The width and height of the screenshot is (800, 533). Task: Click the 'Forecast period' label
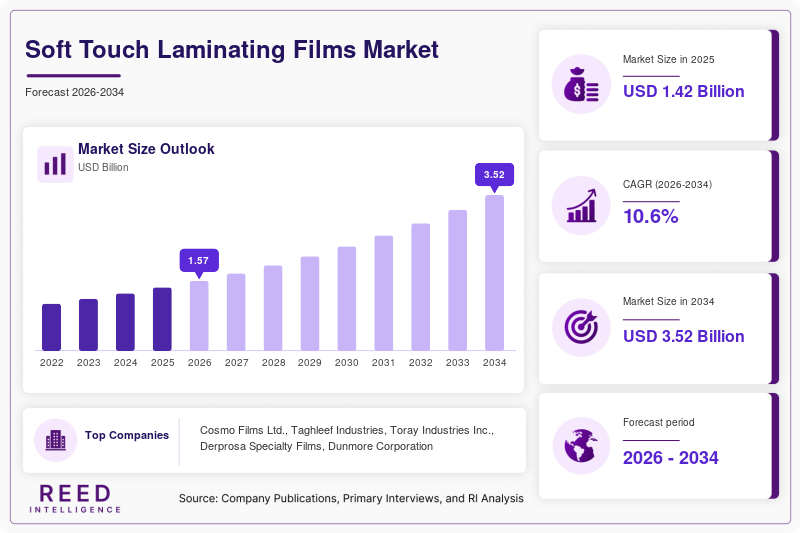pyautogui.click(x=659, y=422)
